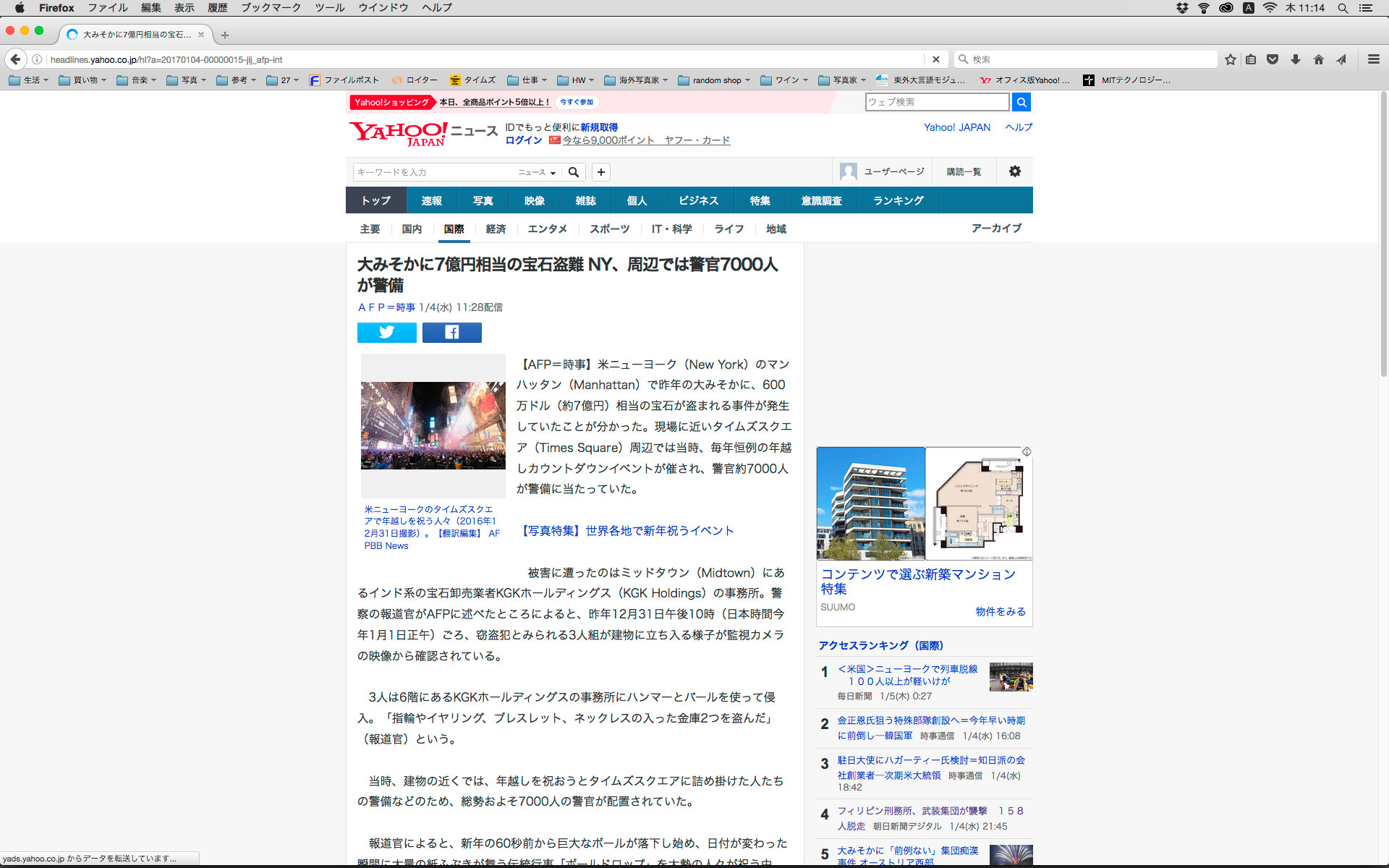
Task: Go to Firefox home page icon
Action: click(1318, 59)
